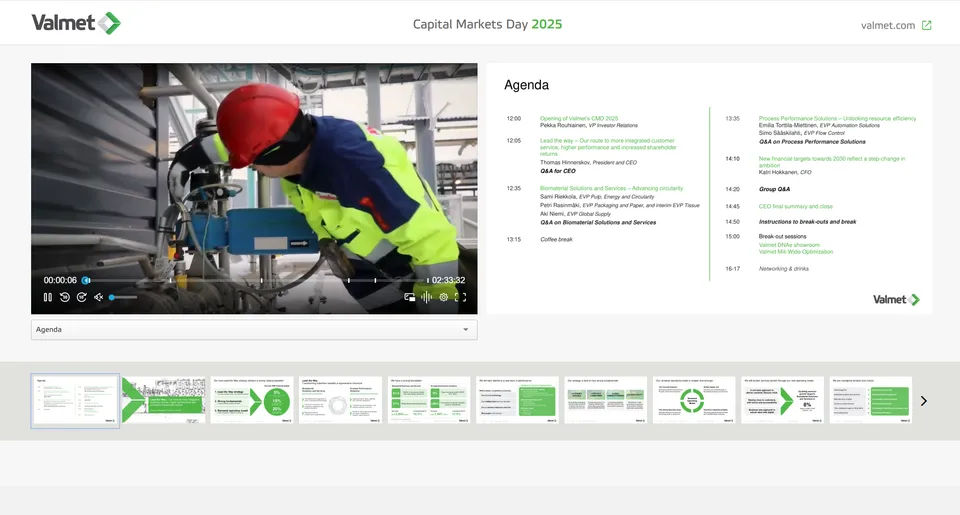This screenshot has height=515, width=960.
Task: Click 'Opening of Valmet's CMD 2025' agenda item
Action: 579,118
